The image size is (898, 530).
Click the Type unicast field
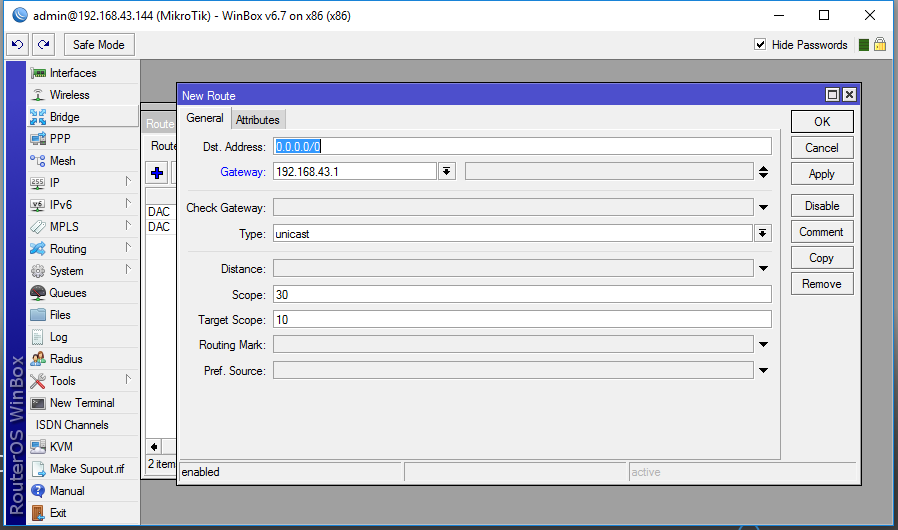(513, 234)
